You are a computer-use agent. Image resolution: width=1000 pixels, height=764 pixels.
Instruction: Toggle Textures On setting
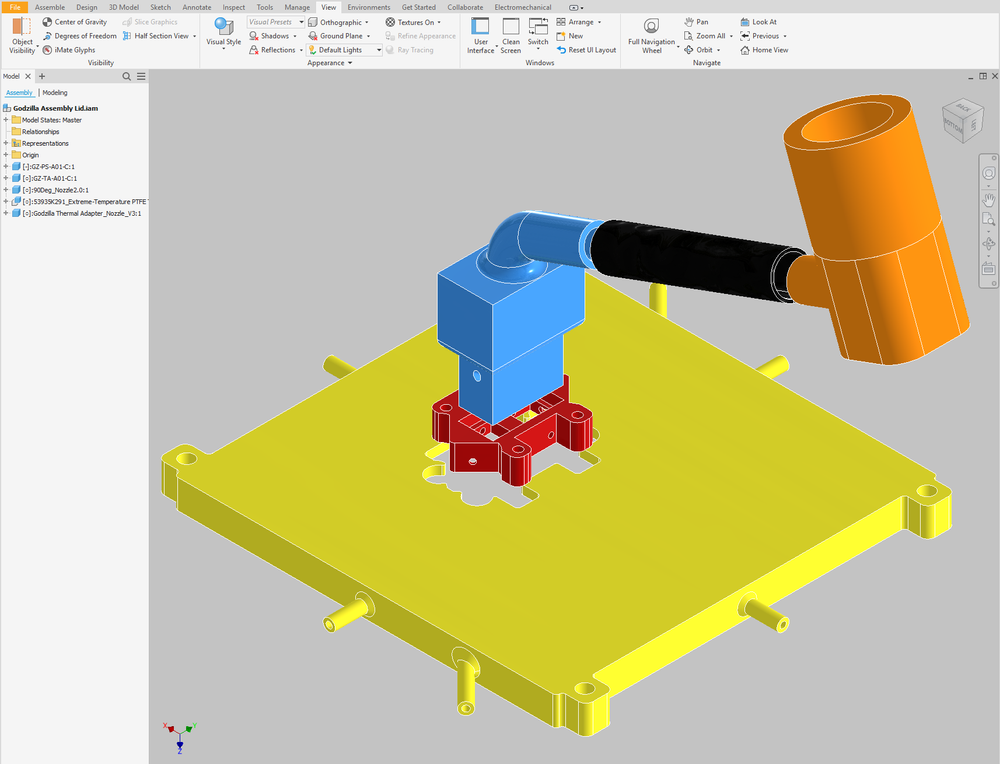(410, 22)
